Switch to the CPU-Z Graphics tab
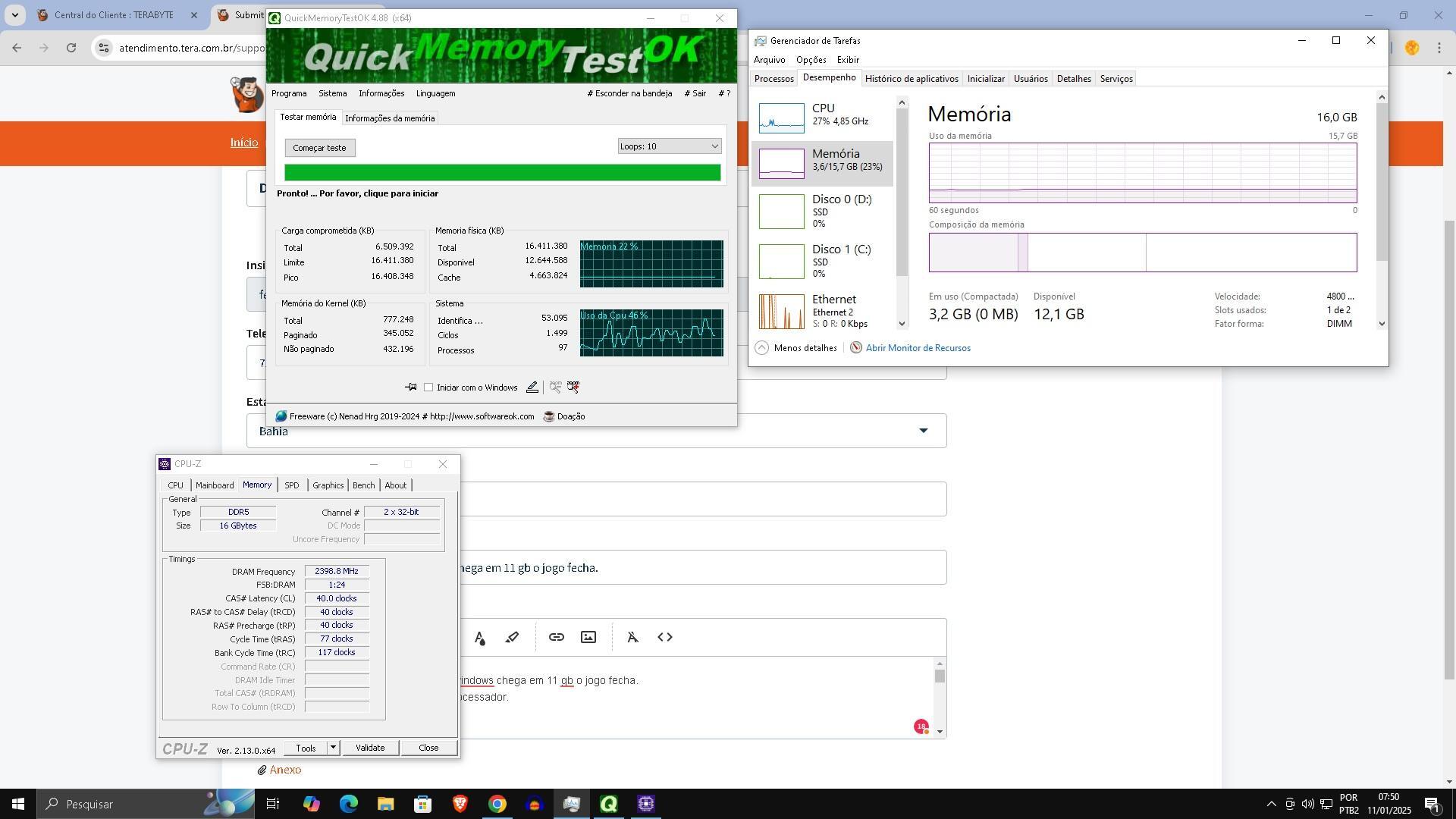 coord(328,485)
